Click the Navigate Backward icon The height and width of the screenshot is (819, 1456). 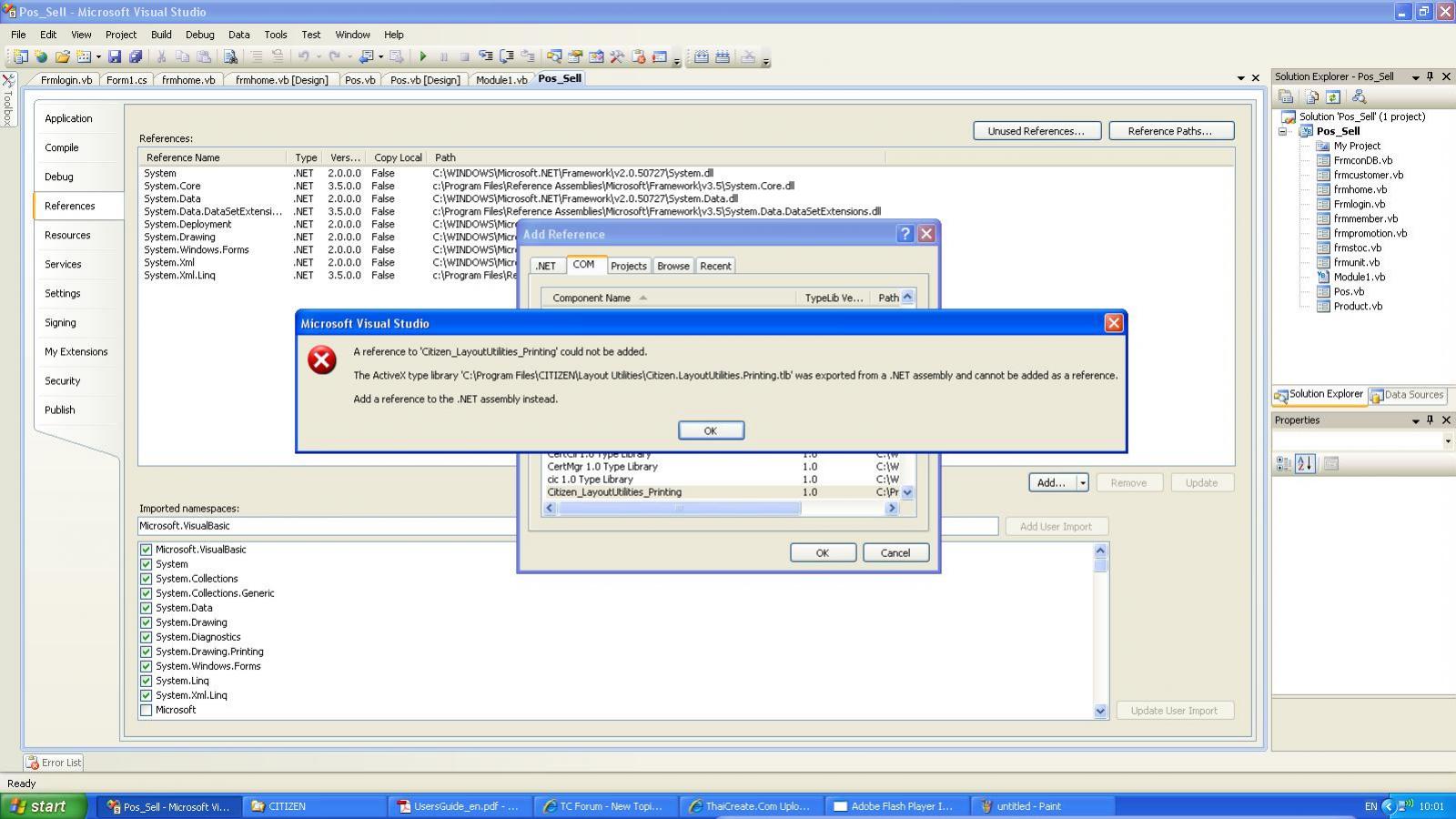[x=366, y=56]
